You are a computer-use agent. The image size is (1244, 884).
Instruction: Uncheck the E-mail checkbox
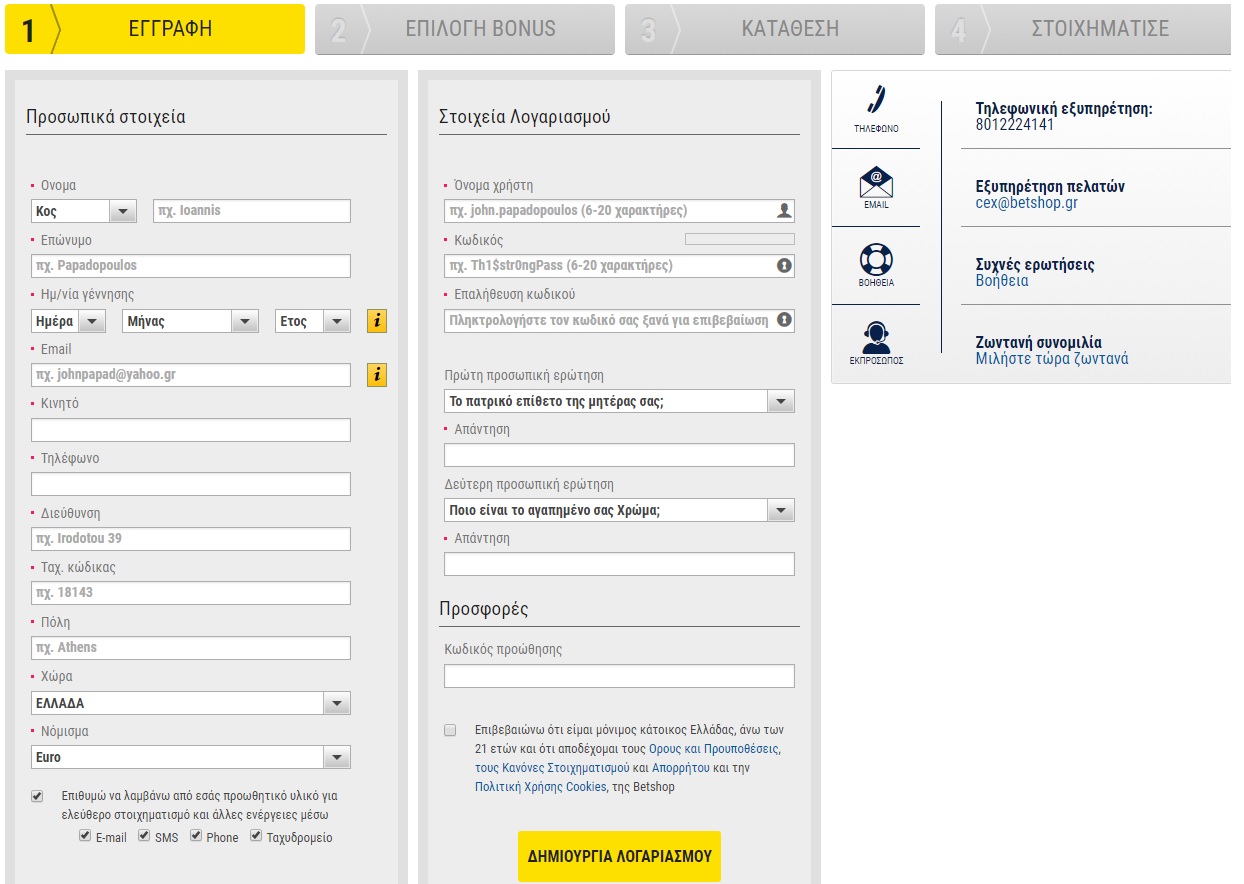[x=85, y=836]
